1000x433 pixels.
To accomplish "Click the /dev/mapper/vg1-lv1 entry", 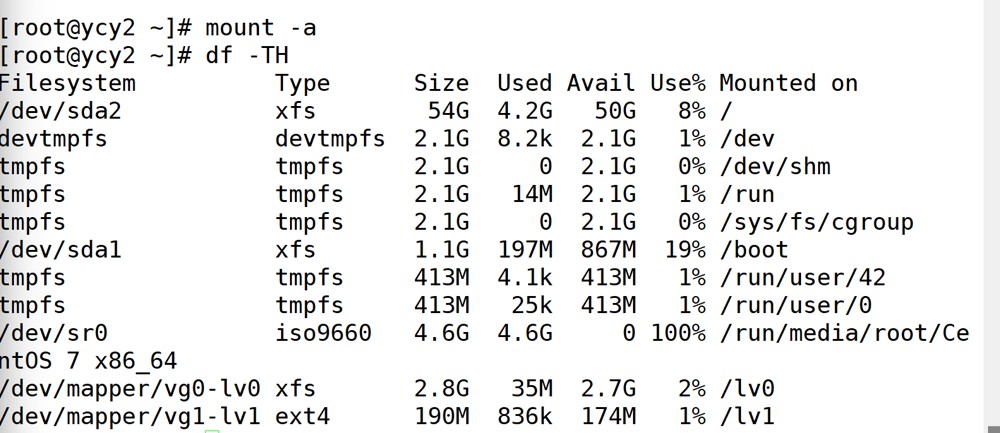I will pos(130,417).
